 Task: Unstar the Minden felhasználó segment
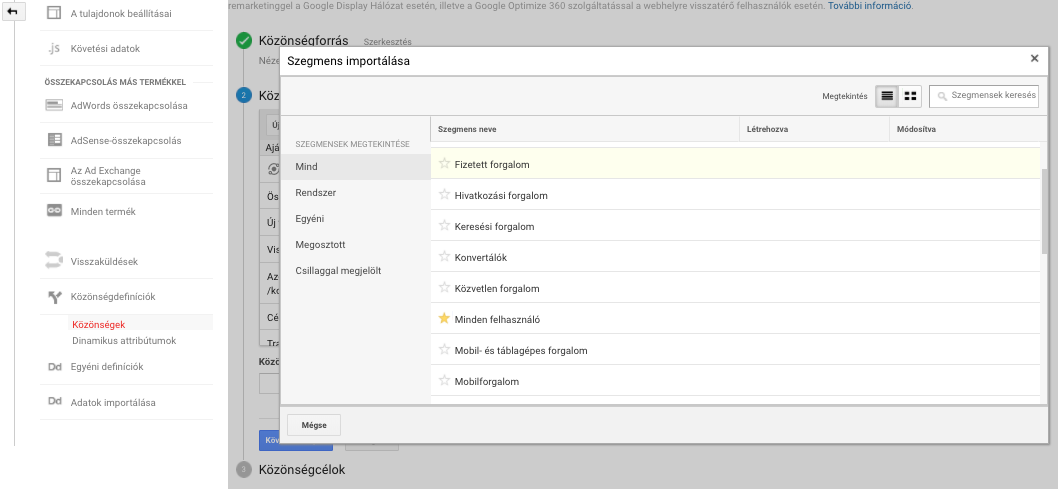click(x=445, y=319)
